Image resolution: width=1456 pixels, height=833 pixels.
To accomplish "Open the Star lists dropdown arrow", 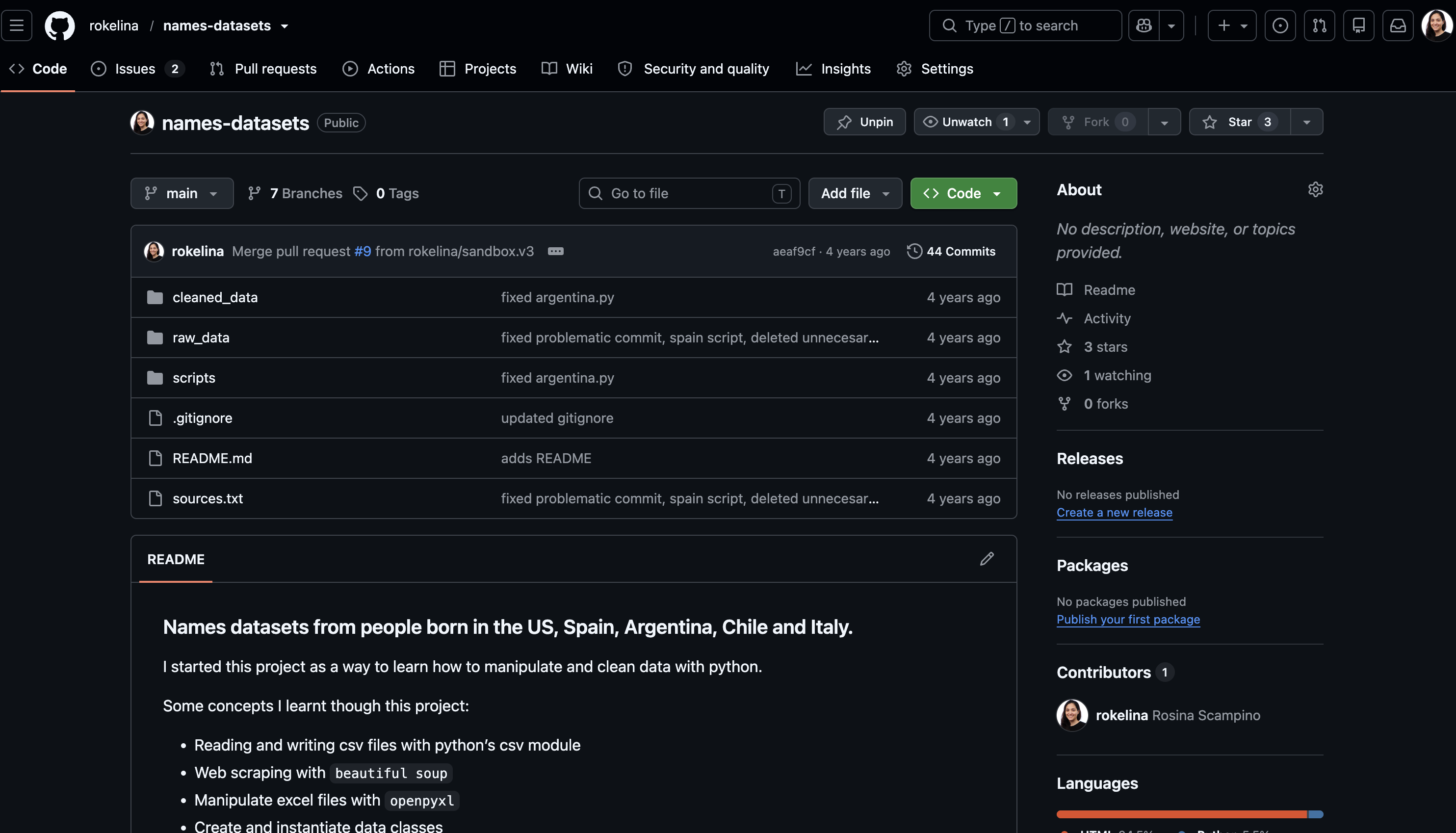I will (1307, 122).
